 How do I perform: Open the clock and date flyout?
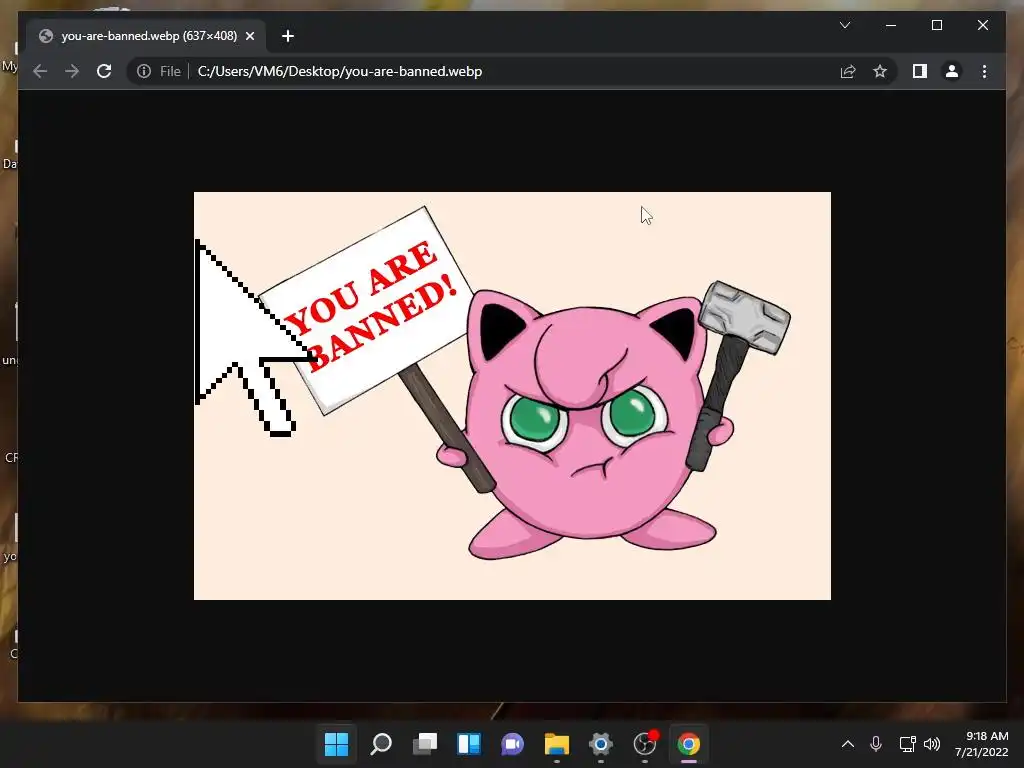(x=982, y=744)
